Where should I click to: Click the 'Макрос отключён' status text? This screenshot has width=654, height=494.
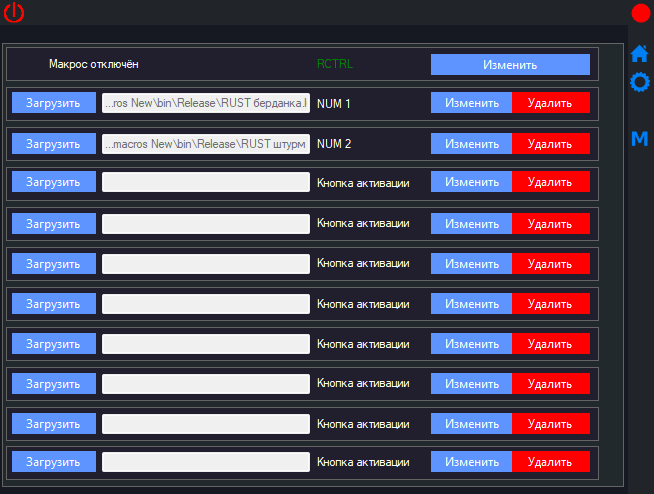pyautogui.click(x=93, y=64)
